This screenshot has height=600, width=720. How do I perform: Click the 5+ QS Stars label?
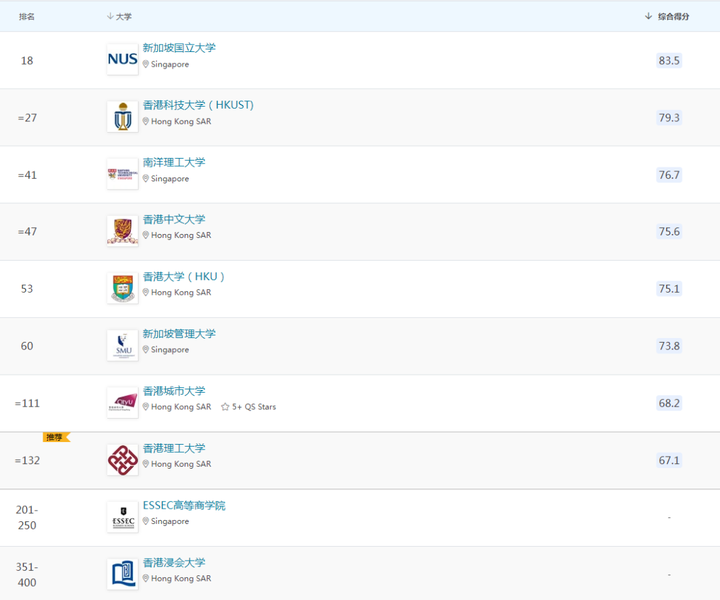click(x=254, y=407)
